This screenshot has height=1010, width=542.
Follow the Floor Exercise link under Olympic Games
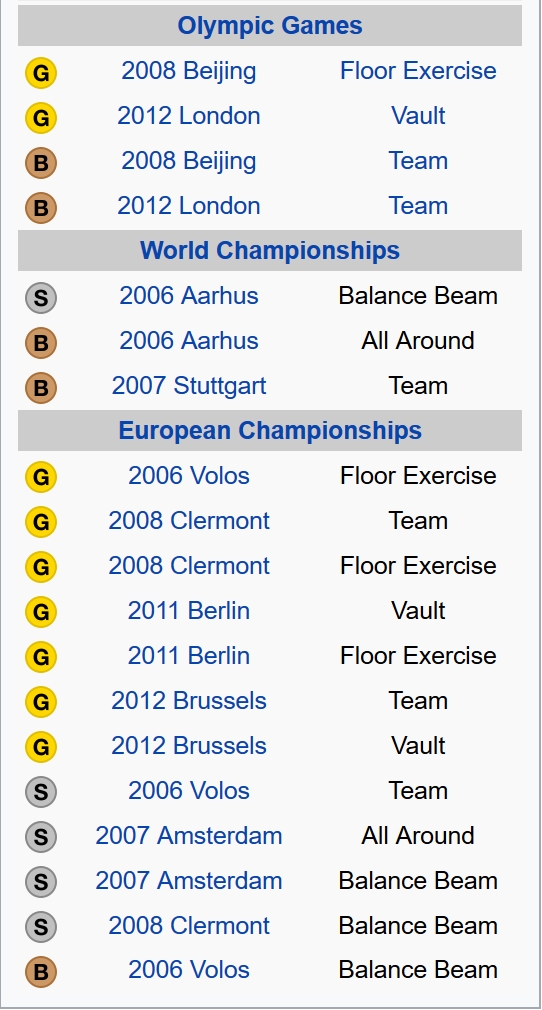pyautogui.click(x=418, y=71)
